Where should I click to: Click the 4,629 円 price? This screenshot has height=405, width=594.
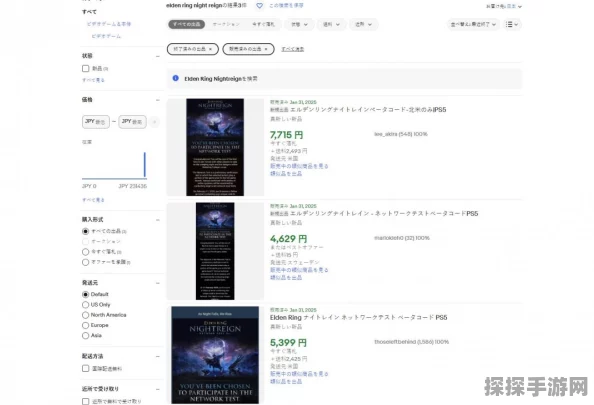point(288,239)
